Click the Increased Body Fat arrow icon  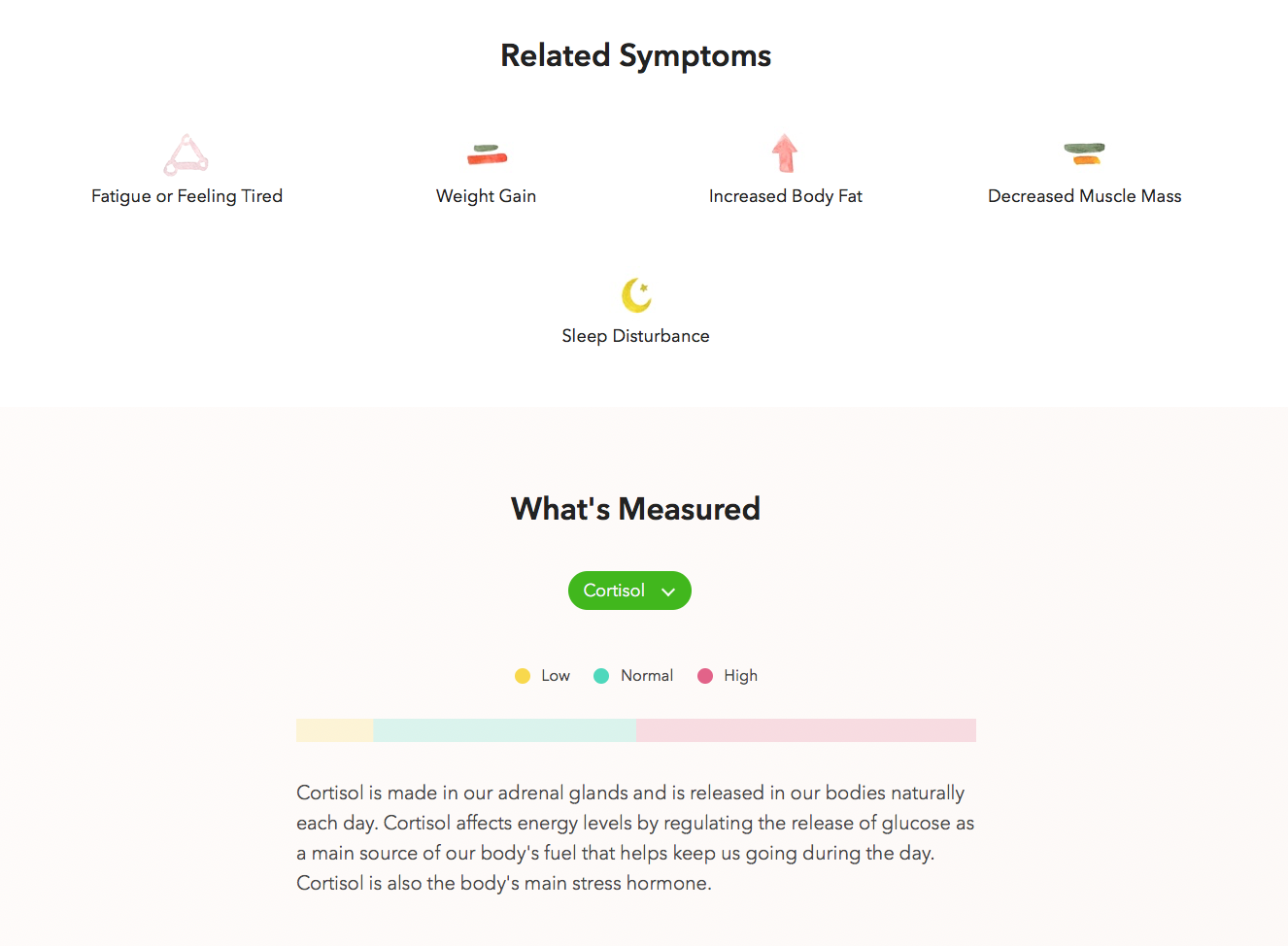785,152
